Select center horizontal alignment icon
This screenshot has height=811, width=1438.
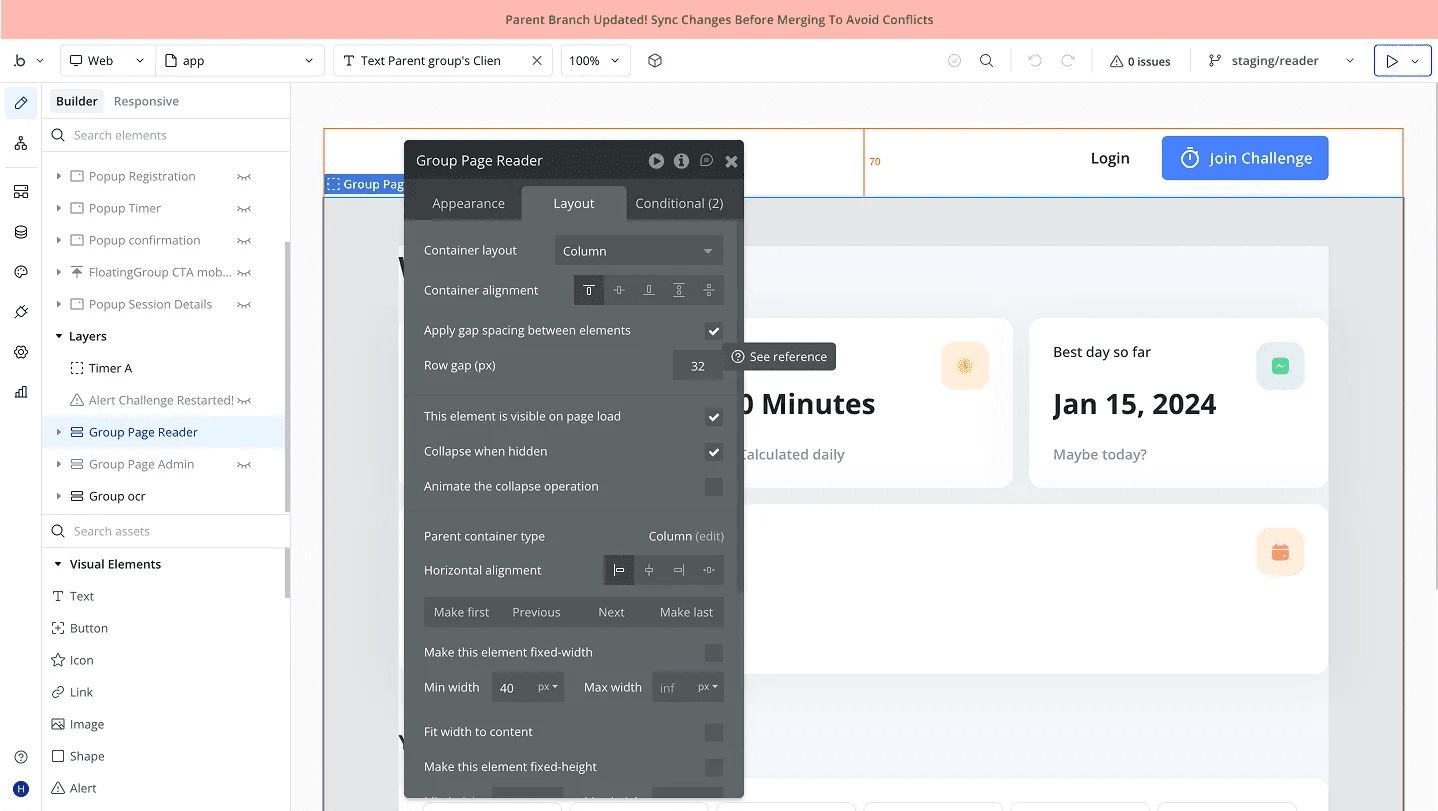(x=649, y=570)
